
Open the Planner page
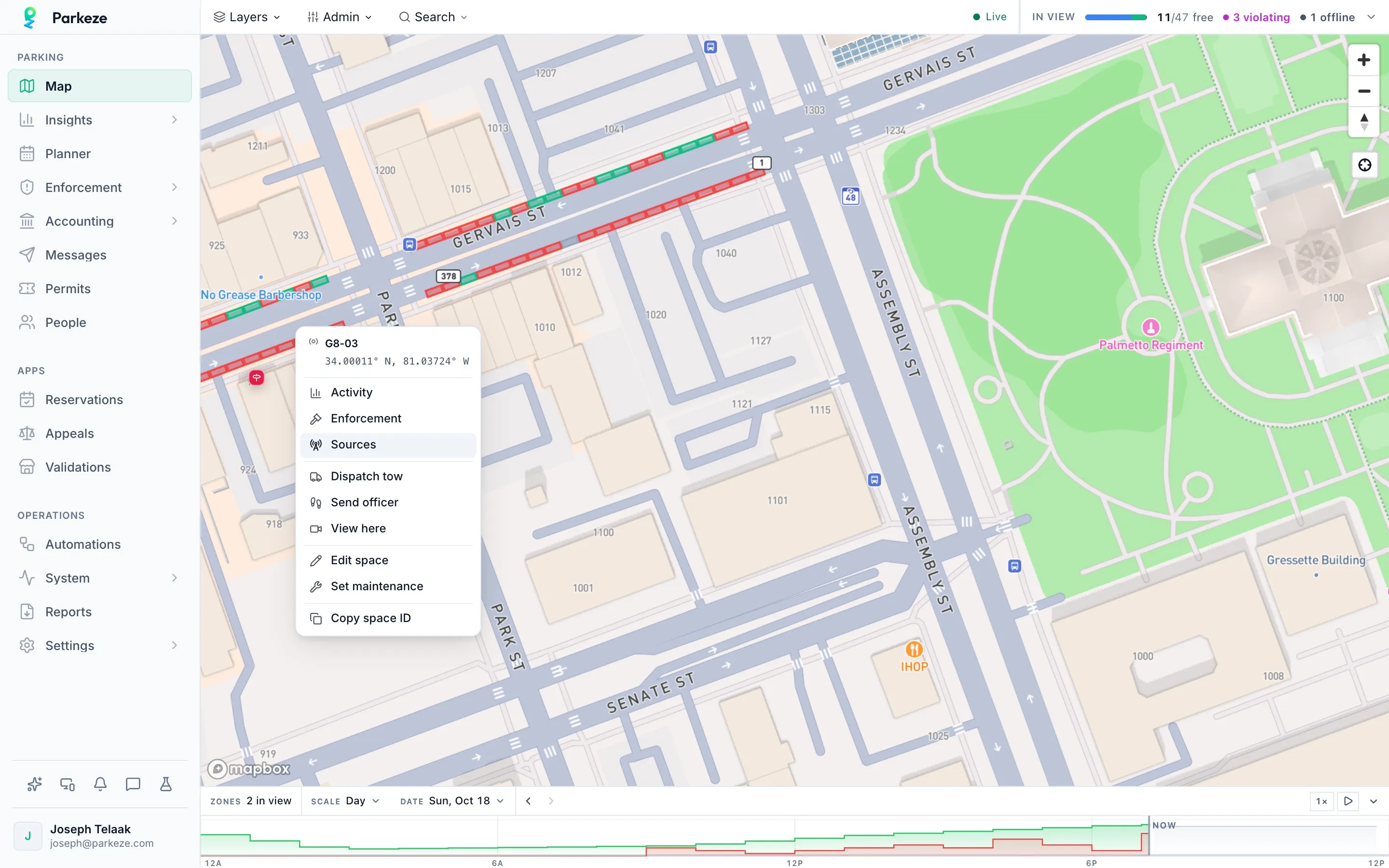99,154
